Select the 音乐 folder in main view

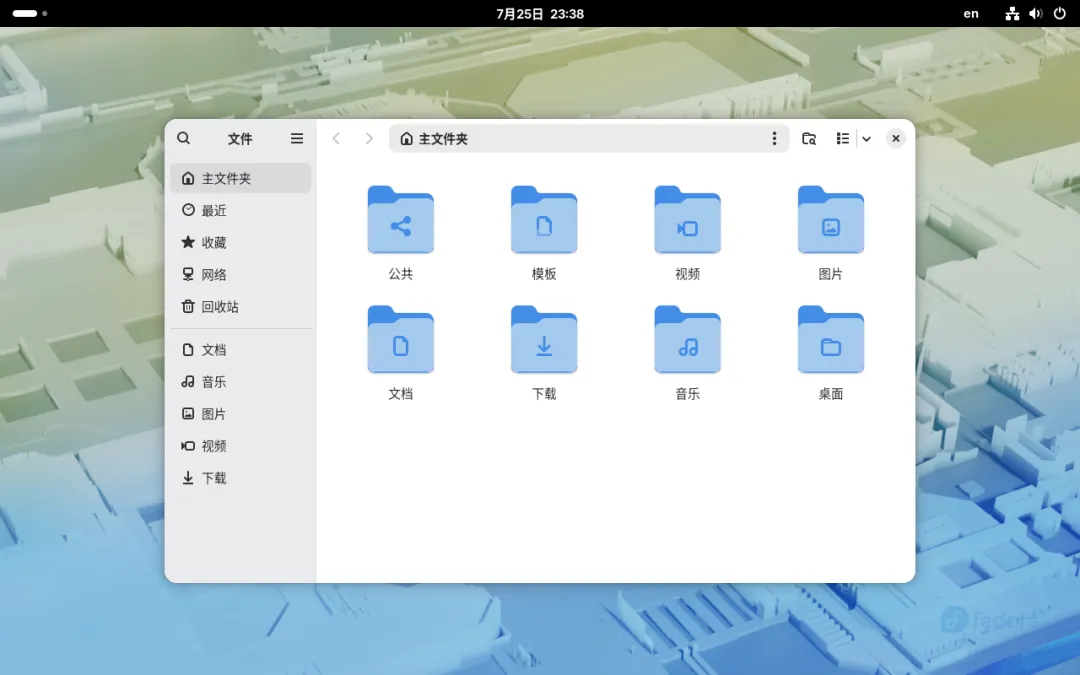[x=687, y=353]
